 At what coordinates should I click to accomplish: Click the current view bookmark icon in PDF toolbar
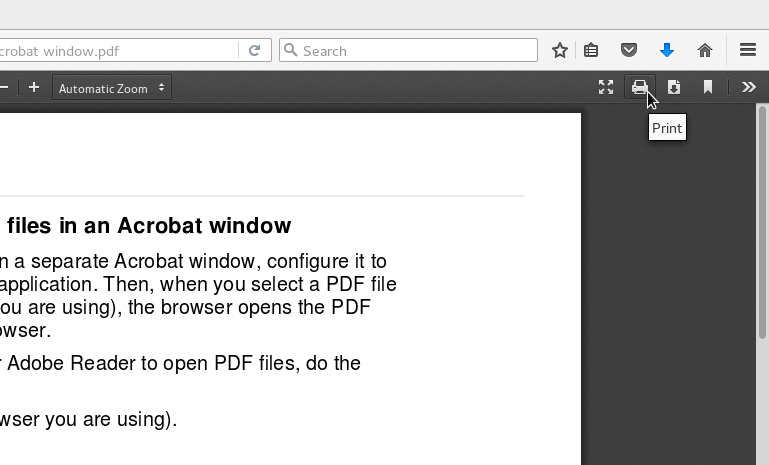point(708,88)
